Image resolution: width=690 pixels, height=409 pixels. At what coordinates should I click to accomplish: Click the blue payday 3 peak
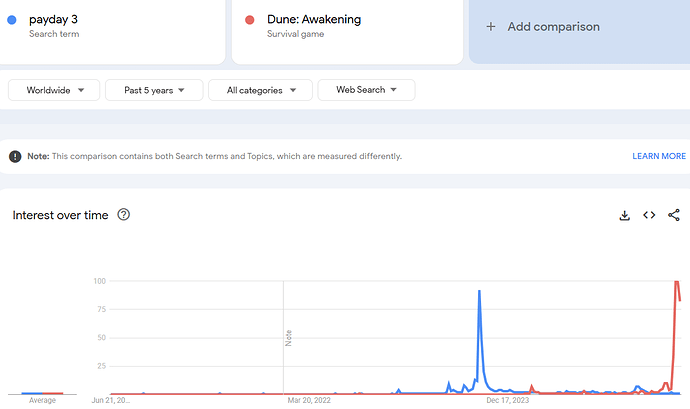click(479, 291)
